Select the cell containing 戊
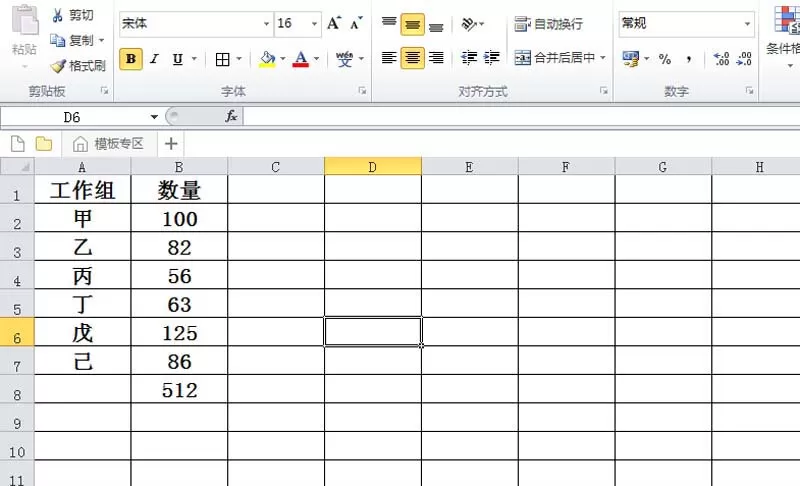The height and width of the screenshot is (486, 800). pos(82,332)
